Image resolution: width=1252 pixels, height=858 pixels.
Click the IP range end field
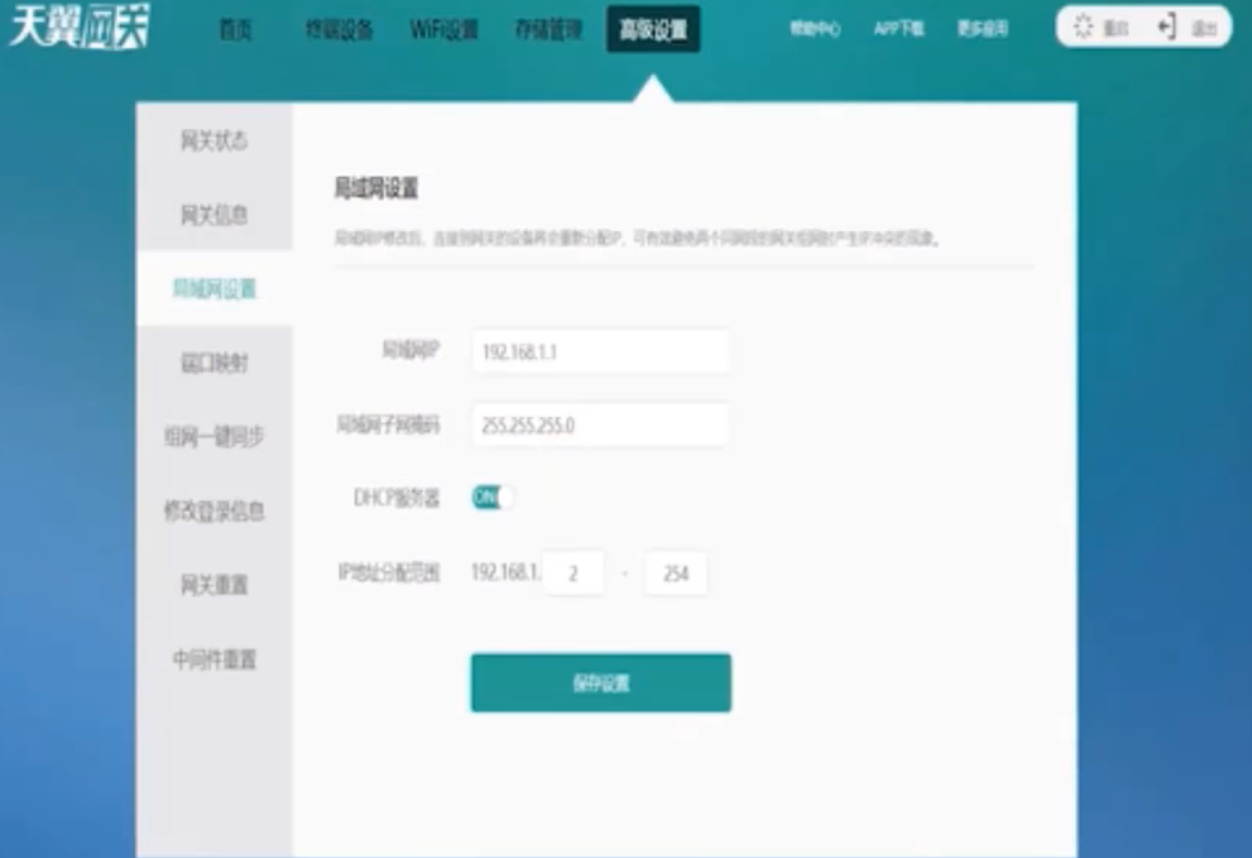pos(676,574)
